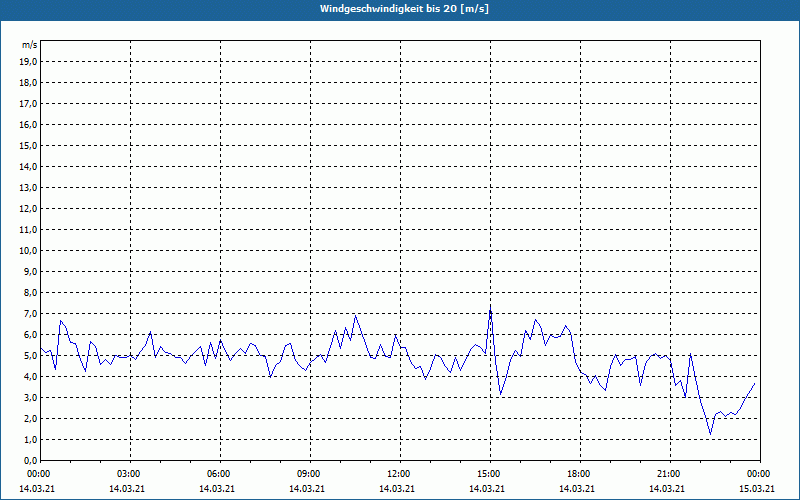The image size is (800, 500).
Task: Select the '5,0' y-axis label
Action: click(31, 356)
